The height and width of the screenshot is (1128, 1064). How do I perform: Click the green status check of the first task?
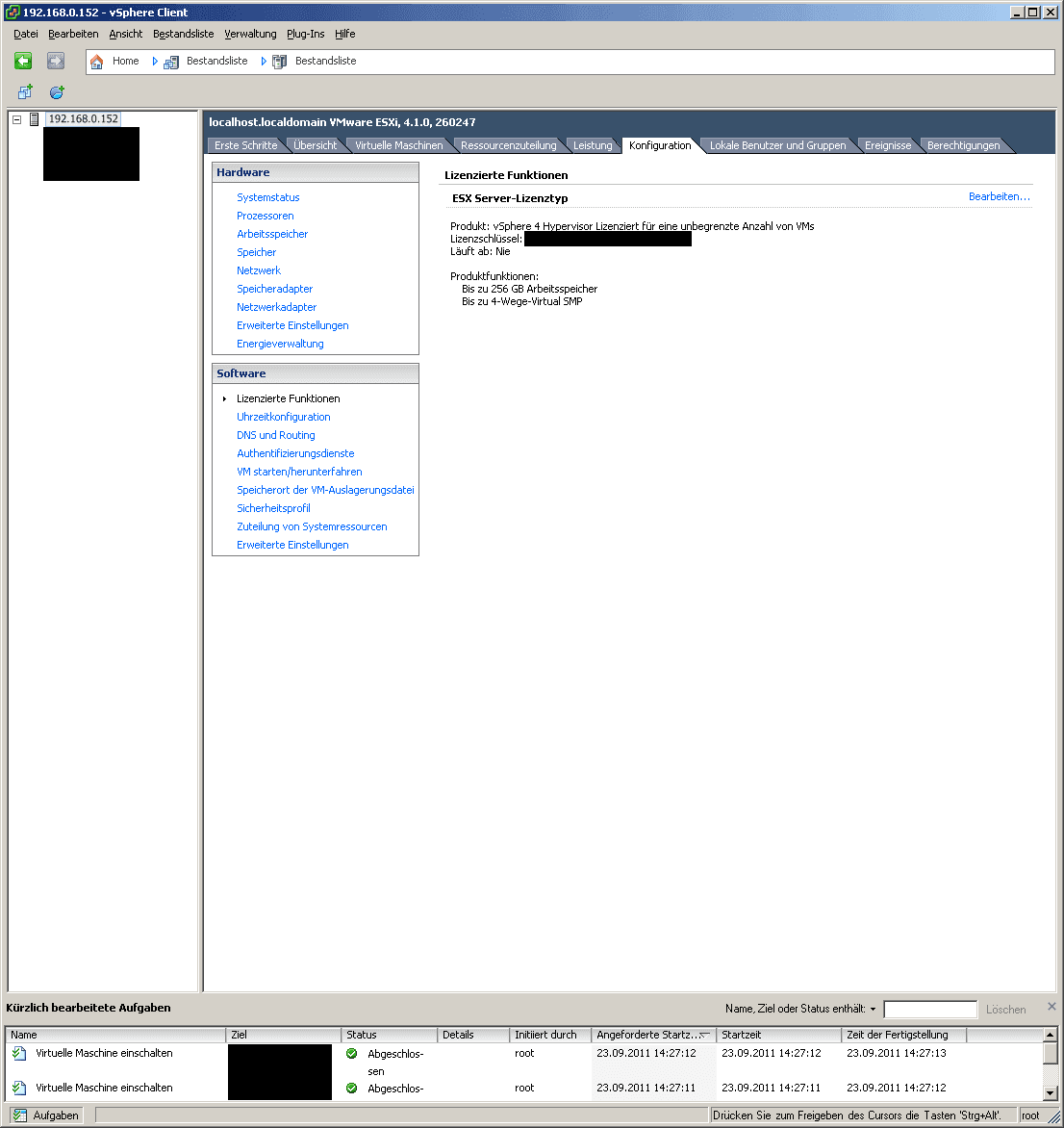click(351, 1054)
